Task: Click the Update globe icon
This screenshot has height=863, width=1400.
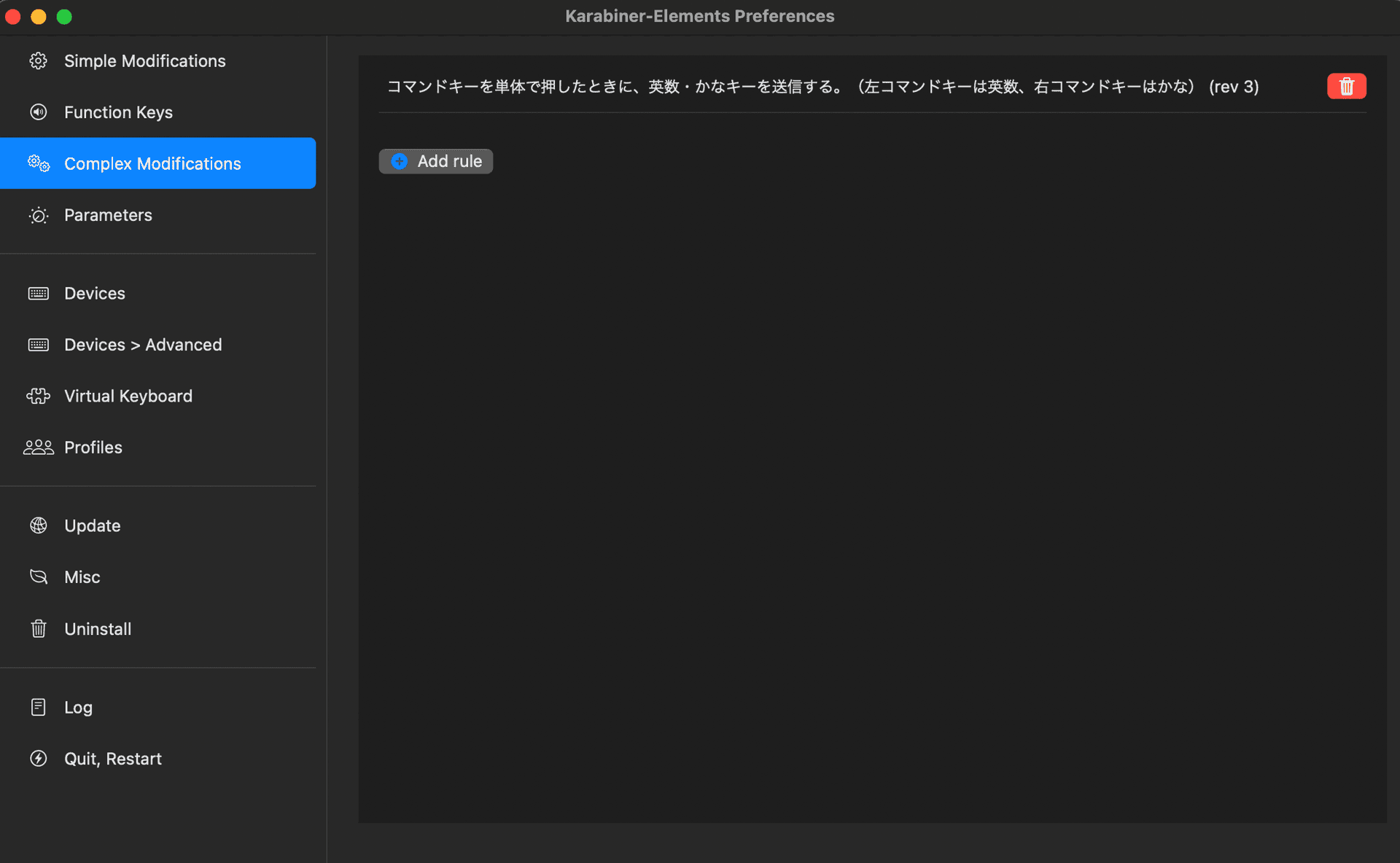Action: (x=39, y=526)
